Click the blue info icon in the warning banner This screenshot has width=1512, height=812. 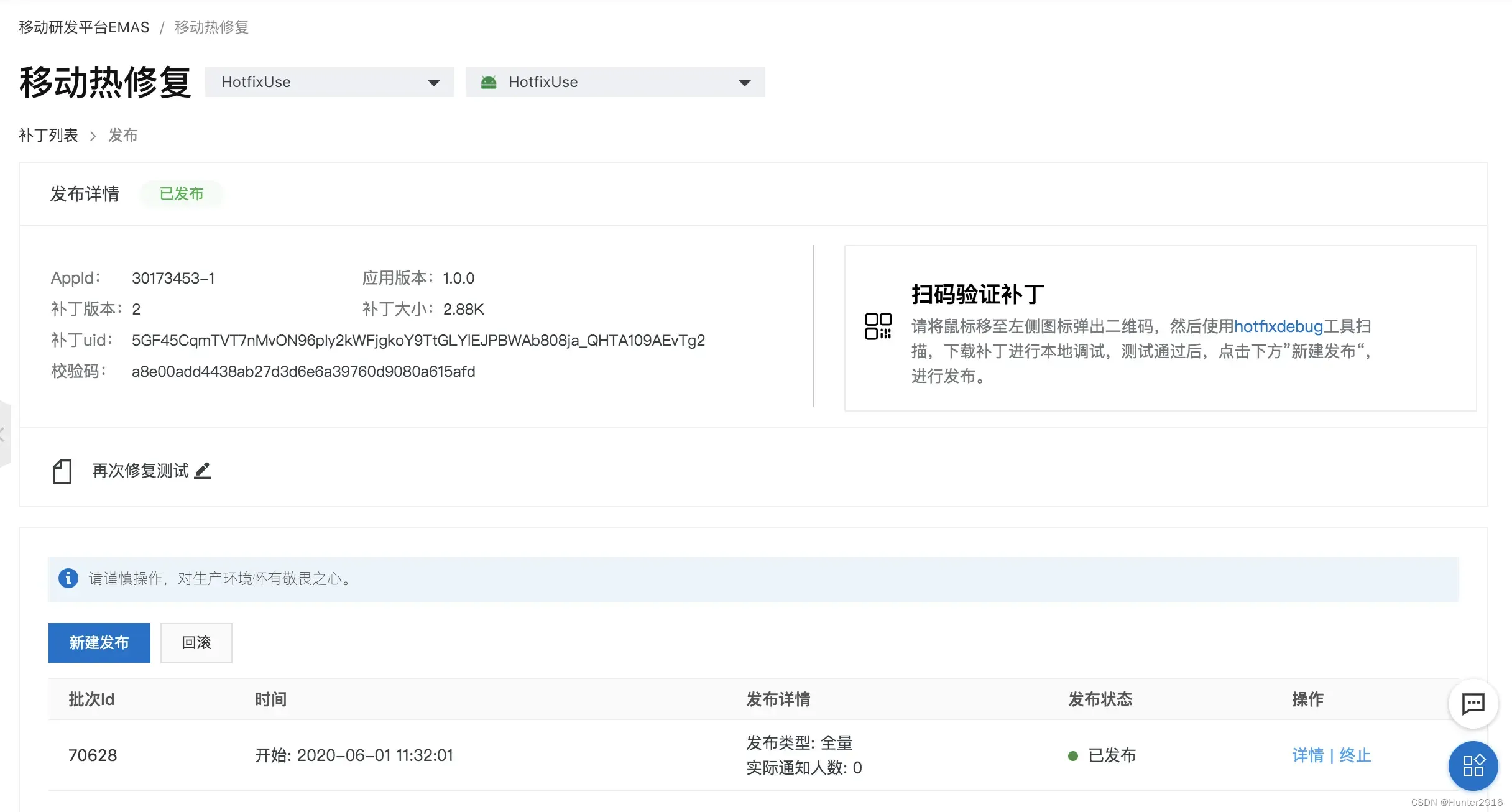(68, 578)
